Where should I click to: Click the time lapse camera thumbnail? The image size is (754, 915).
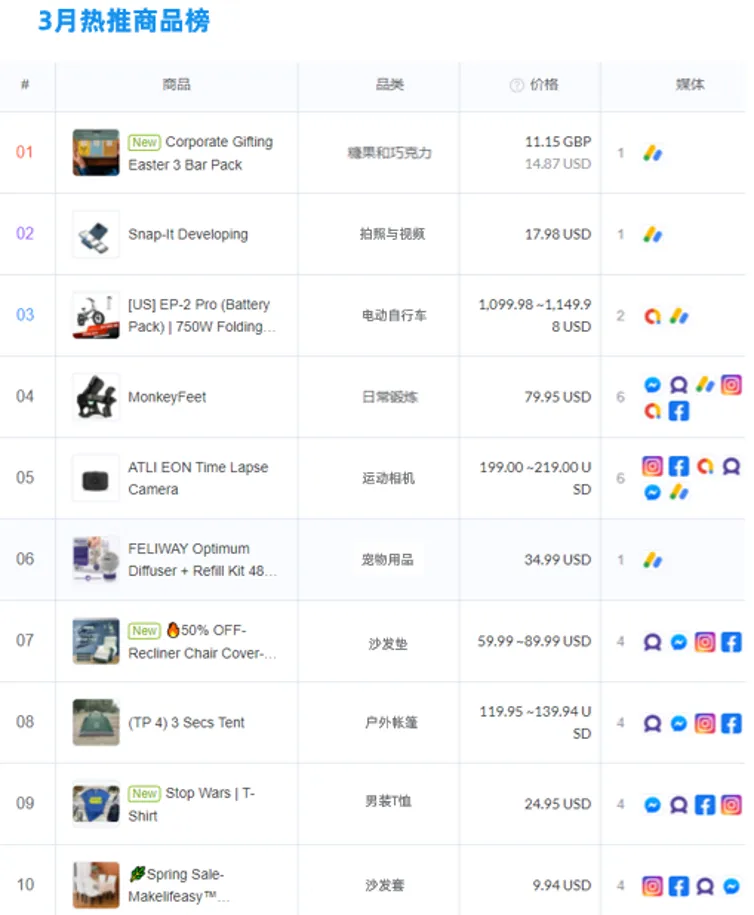96,479
